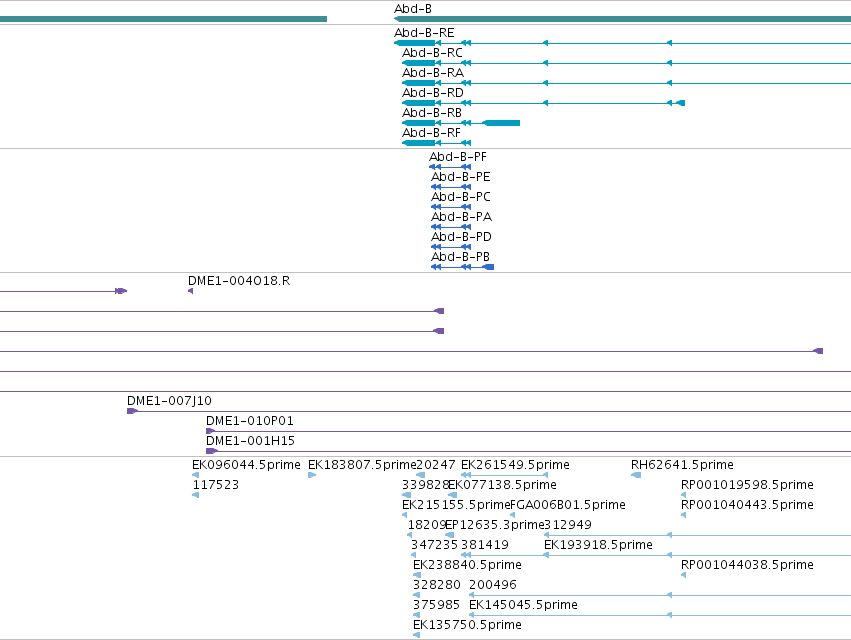This screenshot has width=851, height=640.
Task: Click the DME1-010P01 clone label
Action: click(250, 421)
